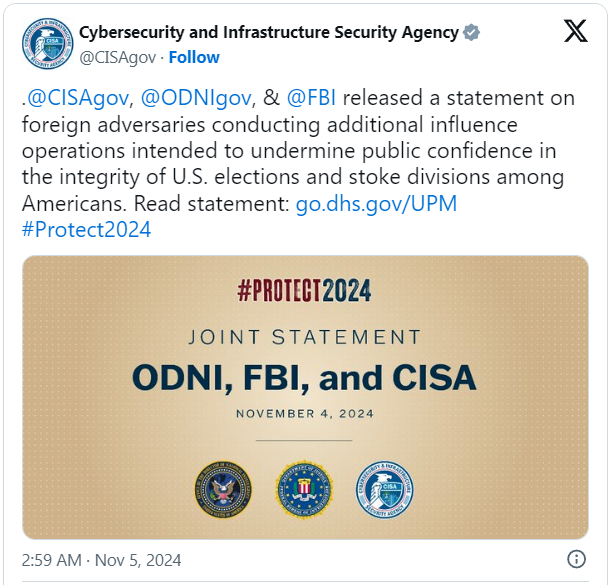Image resolution: width=611 pixels, height=585 pixels.
Task: Click the ODNI, FBI, and CISA headline
Action: pos(304,377)
